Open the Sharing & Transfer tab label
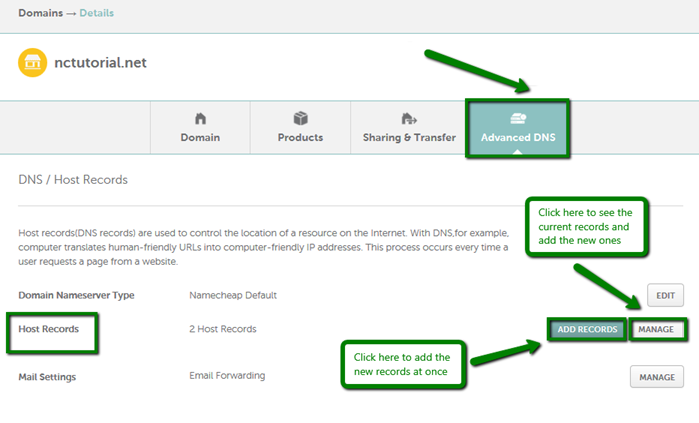The image size is (699, 423). tap(408, 137)
